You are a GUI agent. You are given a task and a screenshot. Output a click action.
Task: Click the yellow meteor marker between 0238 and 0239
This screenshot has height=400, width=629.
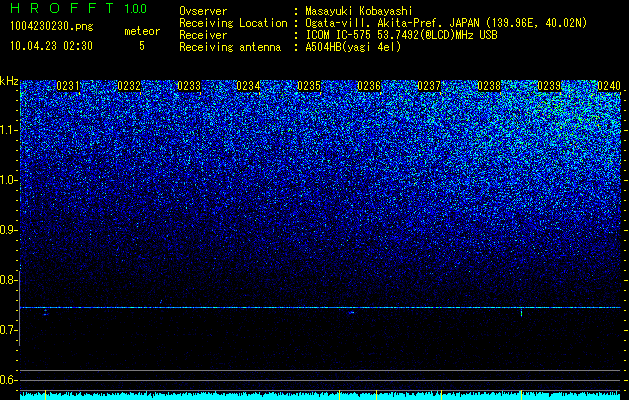click(x=521, y=394)
